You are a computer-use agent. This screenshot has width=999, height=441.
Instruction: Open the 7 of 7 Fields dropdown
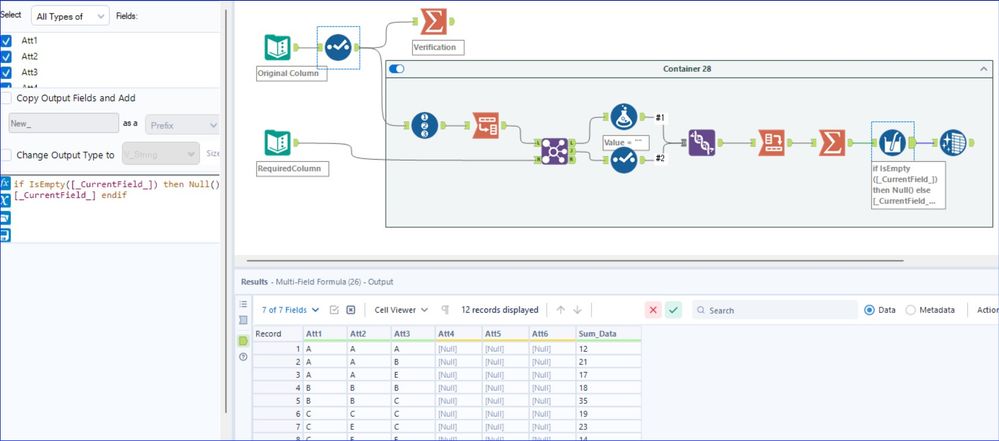(x=290, y=310)
